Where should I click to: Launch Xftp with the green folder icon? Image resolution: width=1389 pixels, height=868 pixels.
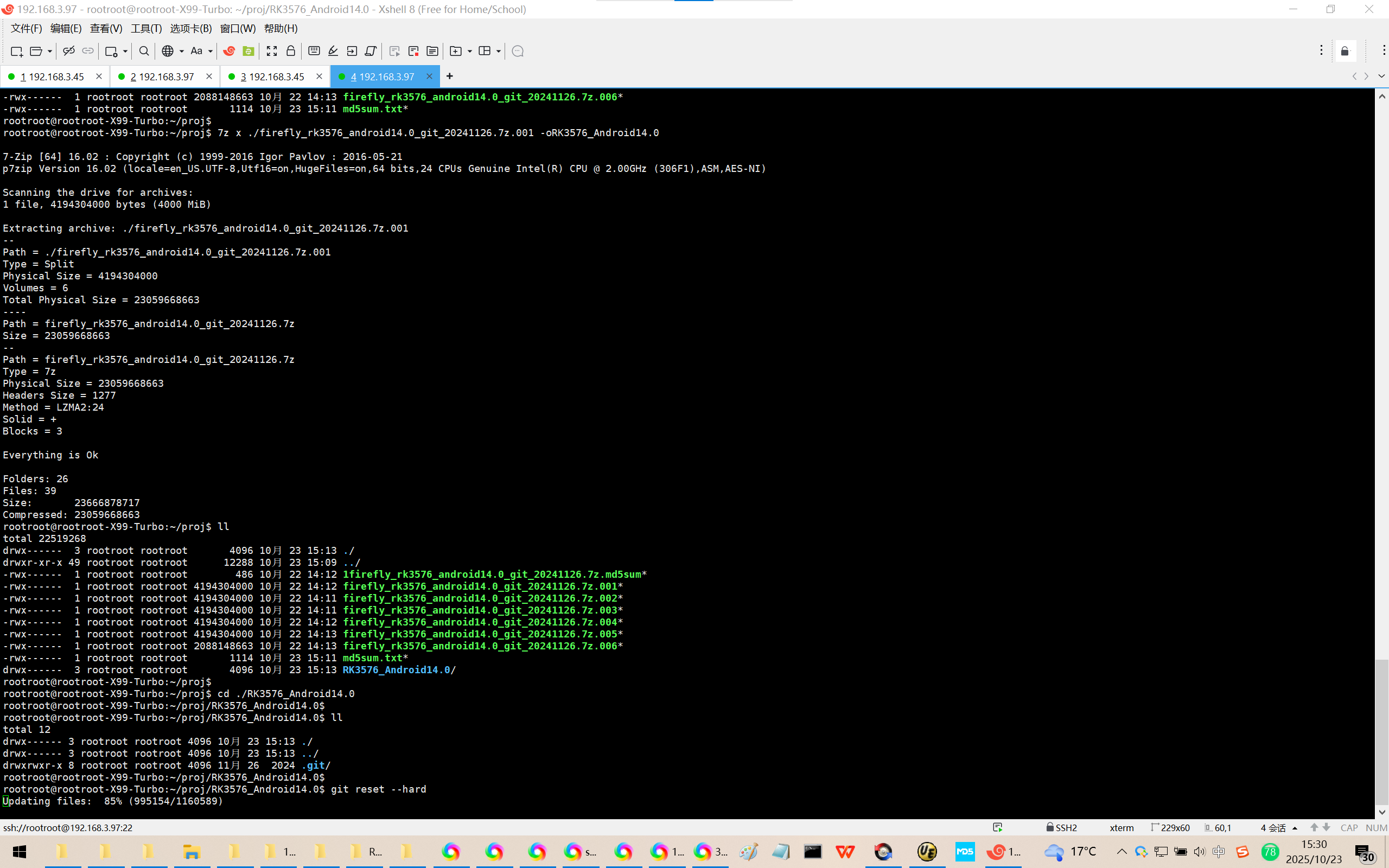[x=248, y=51]
